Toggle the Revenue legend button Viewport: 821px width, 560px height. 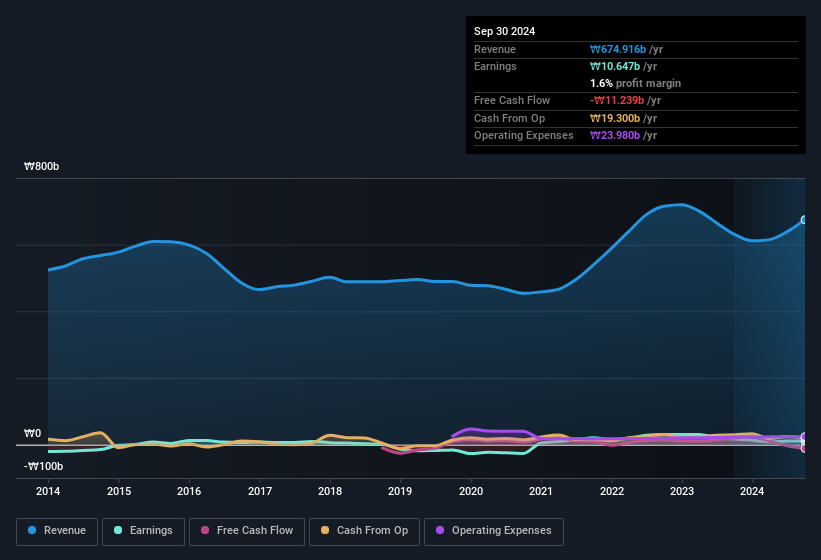click(57, 531)
